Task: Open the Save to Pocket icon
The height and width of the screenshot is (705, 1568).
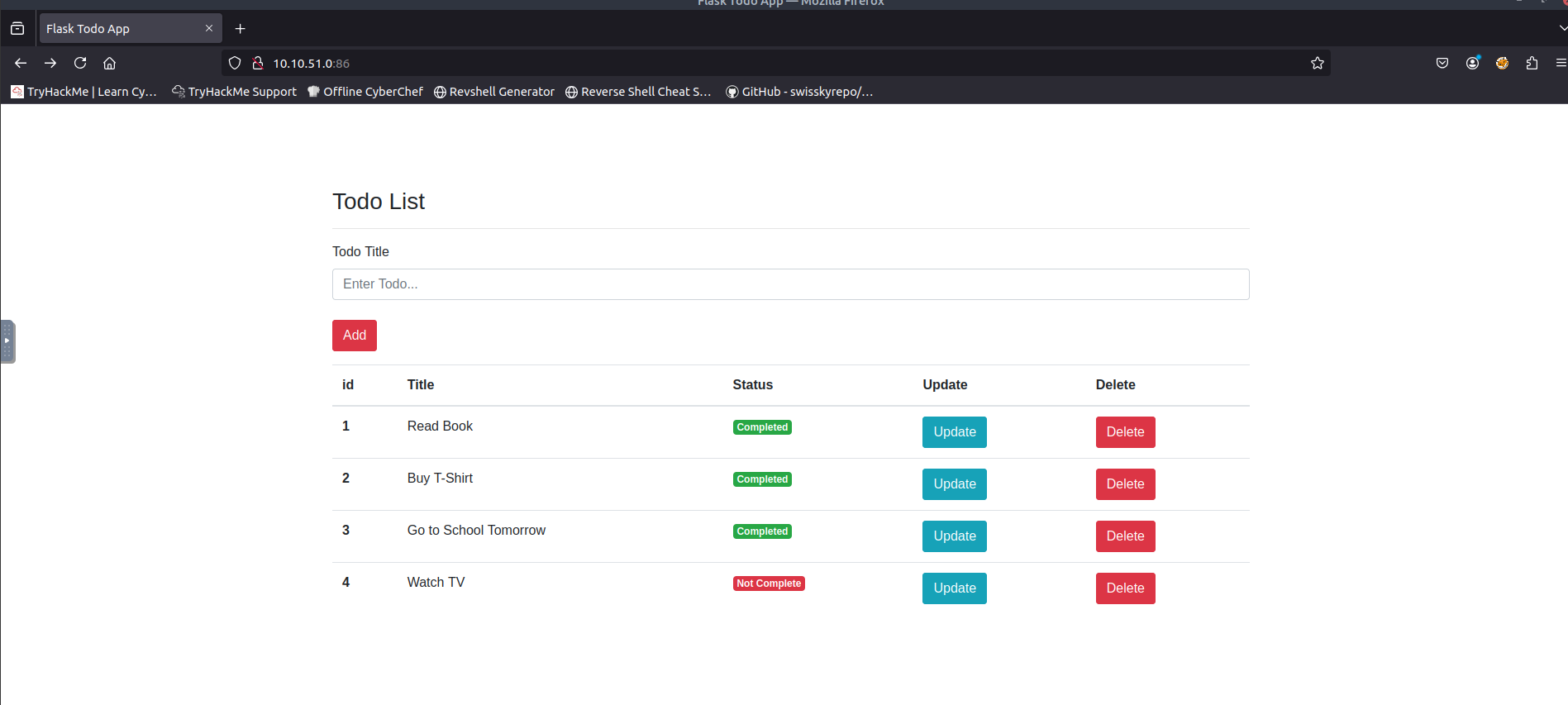Action: pyautogui.click(x=1442, y=63)
